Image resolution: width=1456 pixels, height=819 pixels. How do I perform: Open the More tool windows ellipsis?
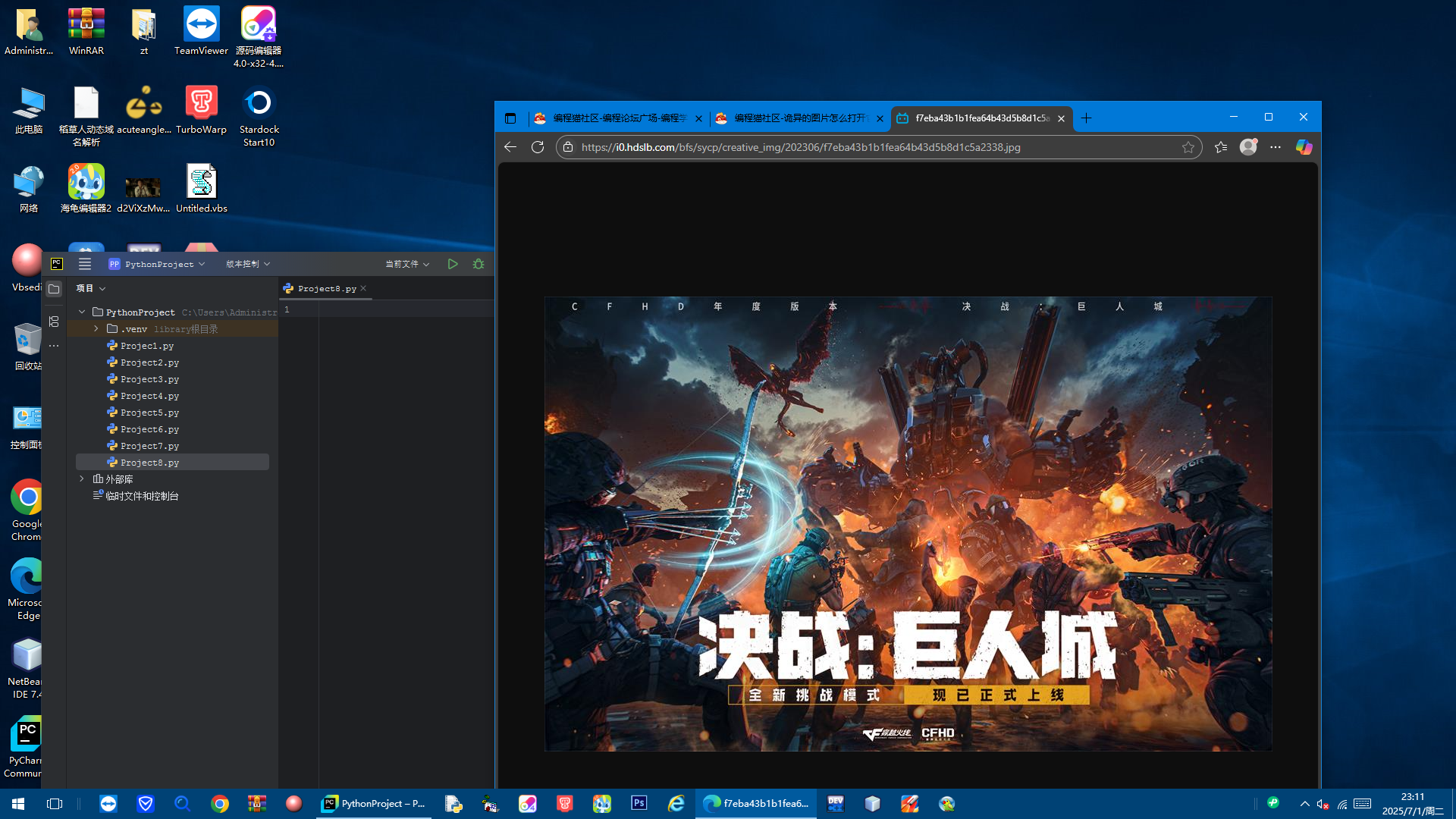54,346
